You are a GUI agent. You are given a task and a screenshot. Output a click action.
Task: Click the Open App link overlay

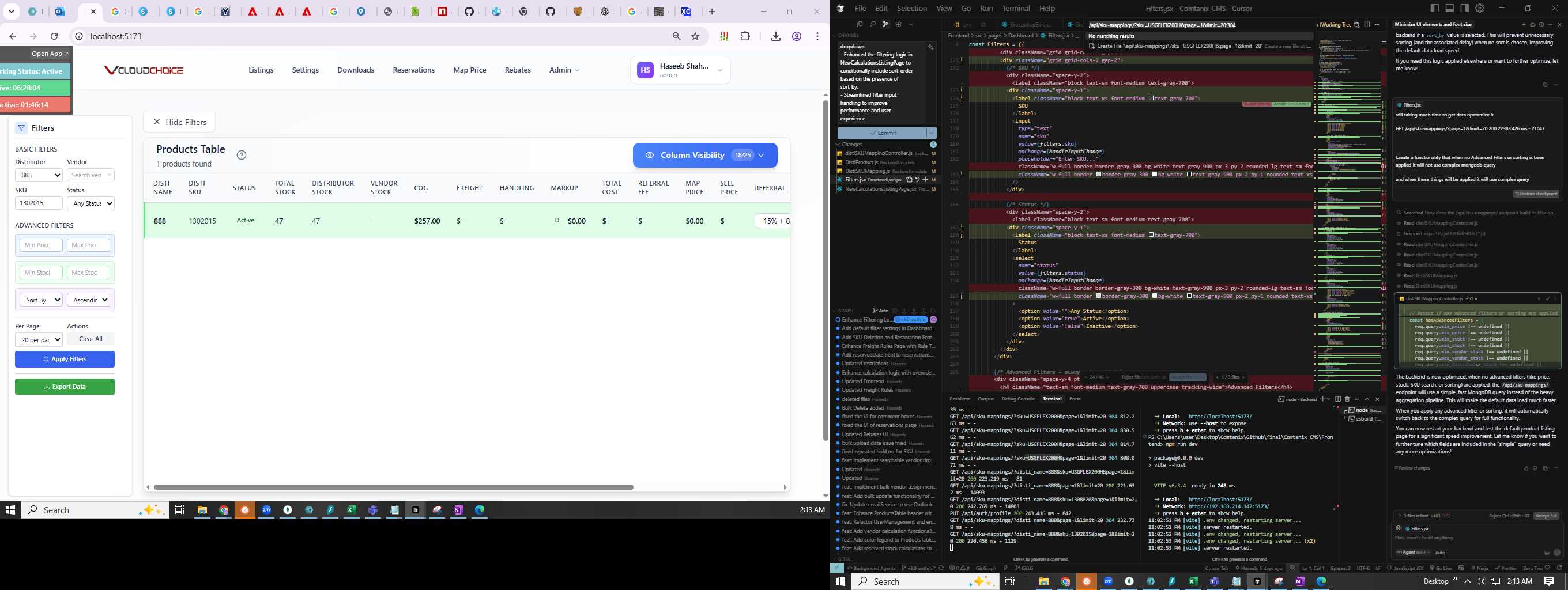coord(50,54)
